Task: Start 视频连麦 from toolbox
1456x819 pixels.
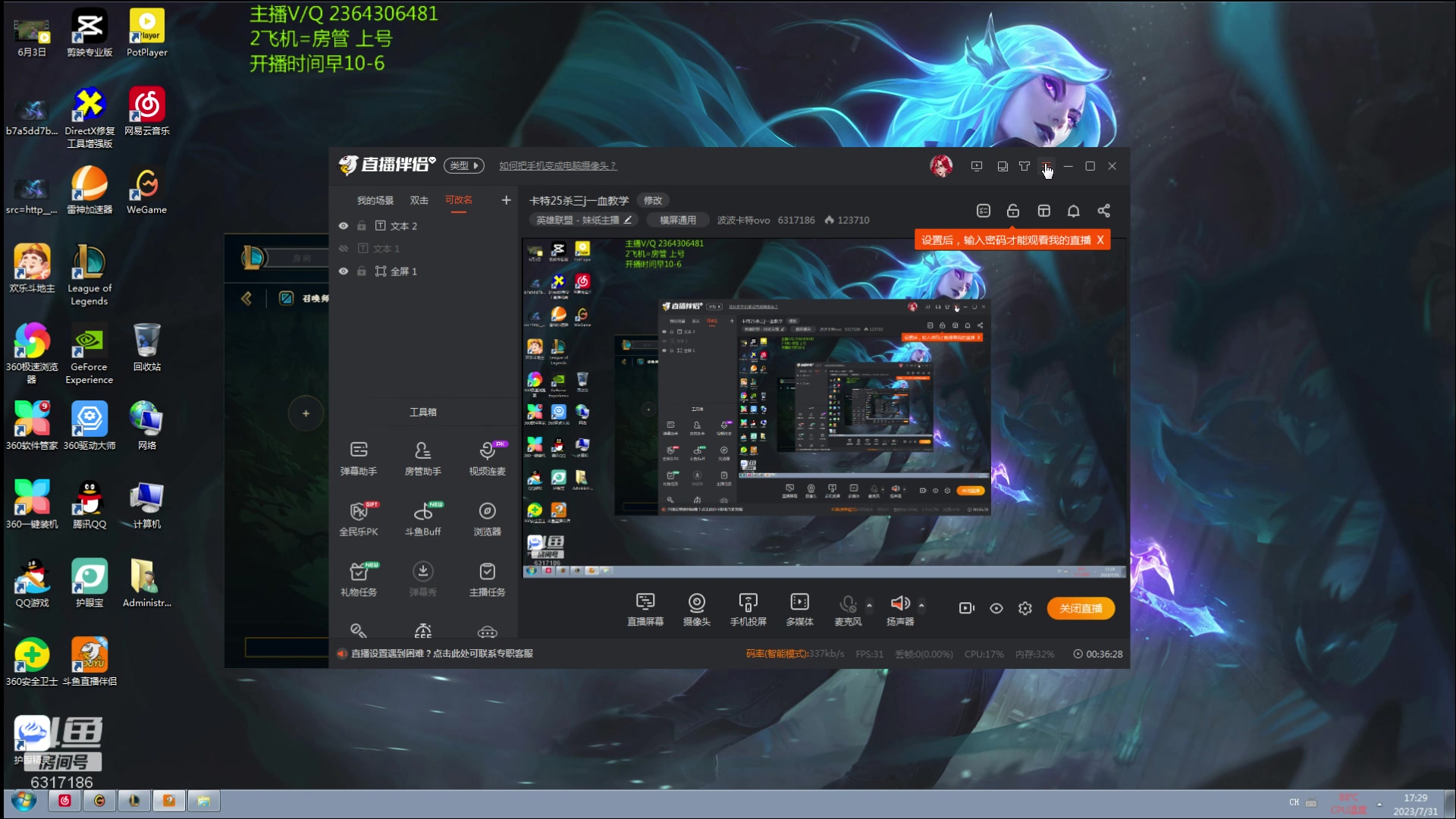Action: [x=487, y=458]
